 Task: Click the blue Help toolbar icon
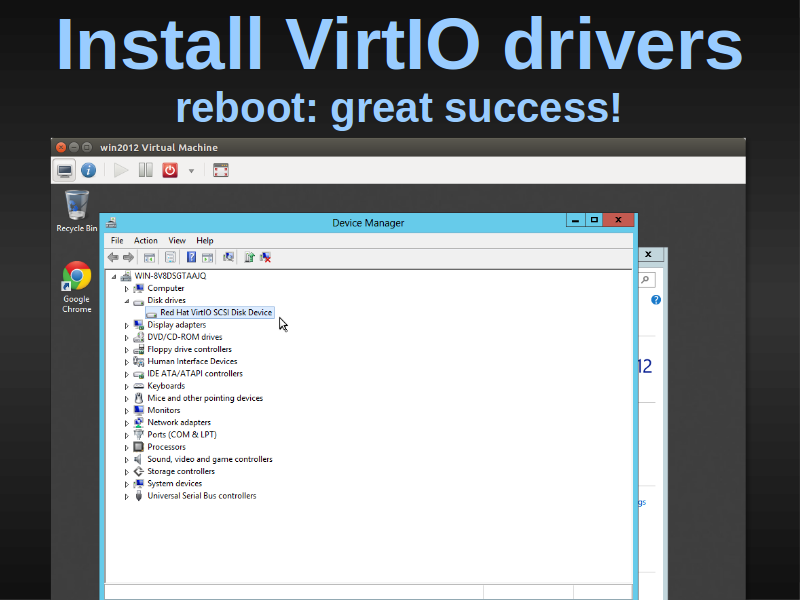click(x=191, y=258)
